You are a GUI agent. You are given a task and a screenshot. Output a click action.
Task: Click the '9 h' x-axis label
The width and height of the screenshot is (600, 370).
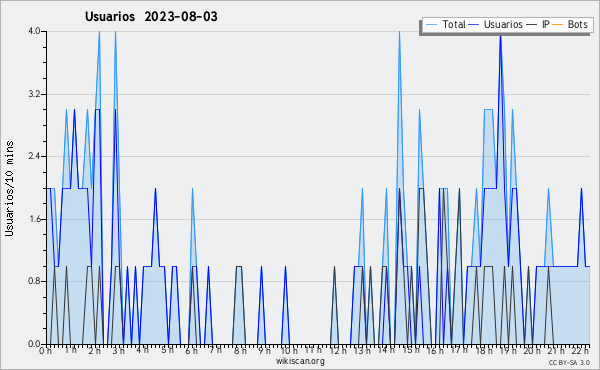[x=264, y=350]
